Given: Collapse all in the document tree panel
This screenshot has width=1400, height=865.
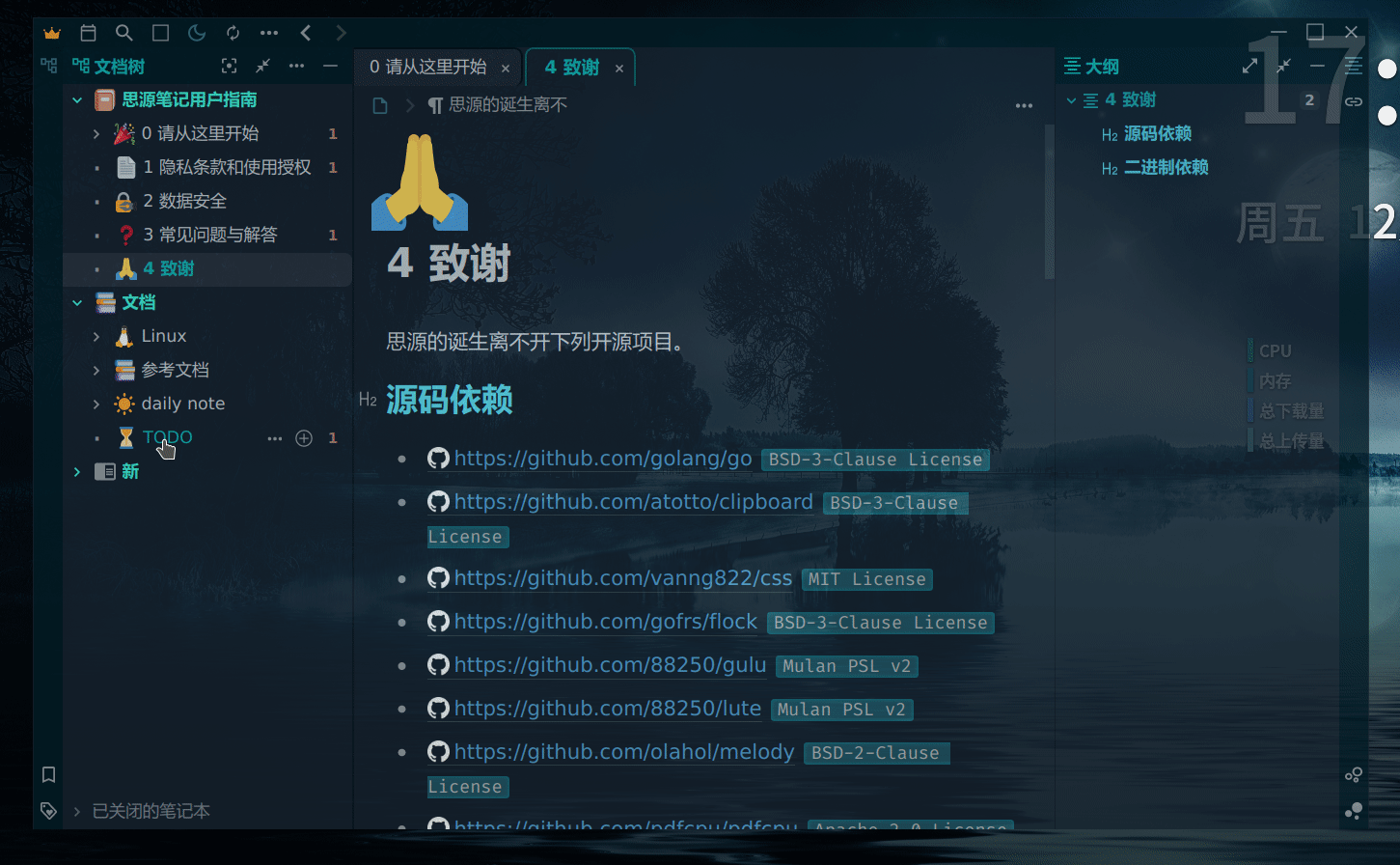Looking at the screenshot, I should tap(262, 66).
